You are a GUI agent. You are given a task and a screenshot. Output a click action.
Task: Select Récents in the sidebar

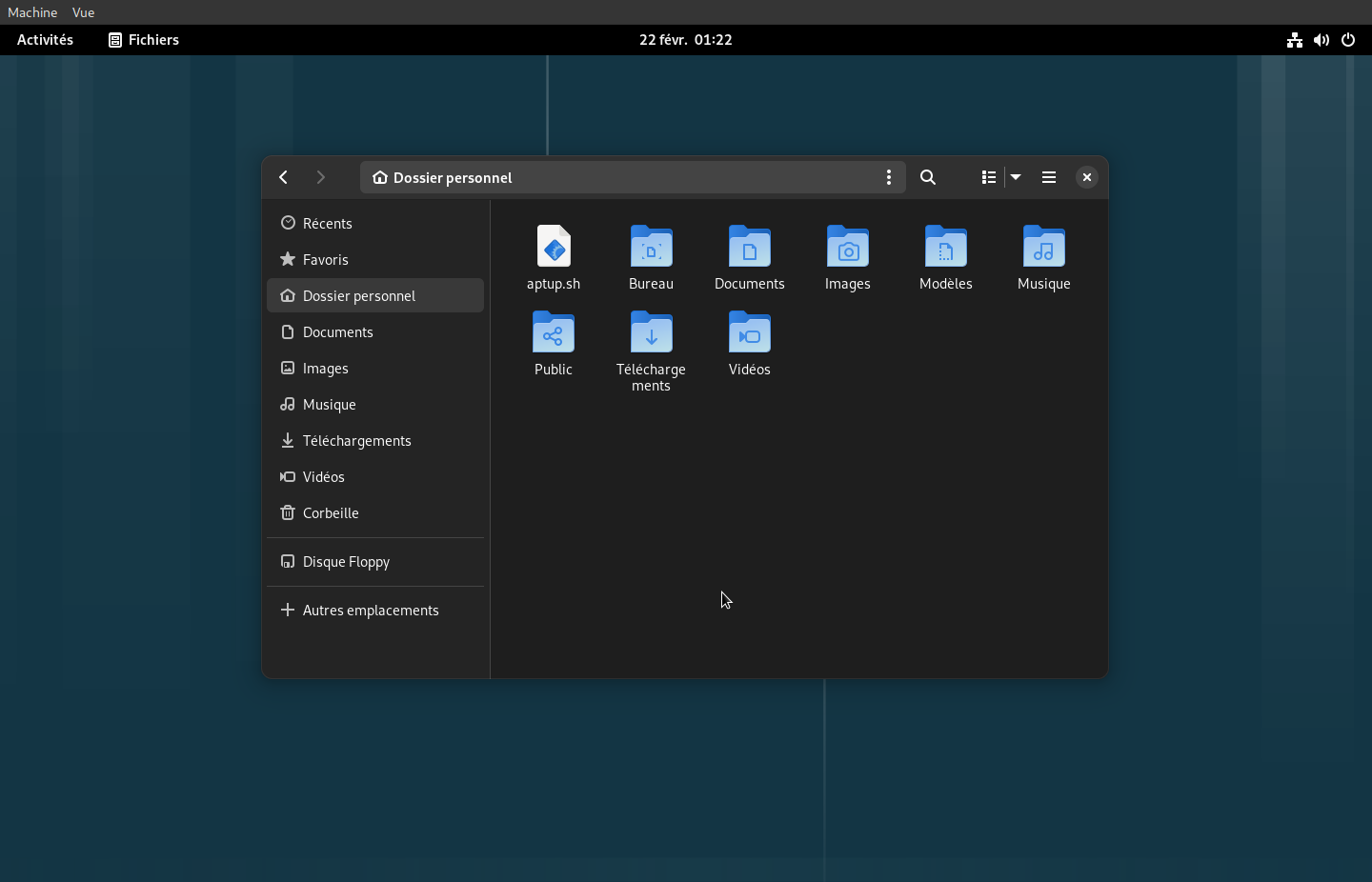tap(327, 224)
